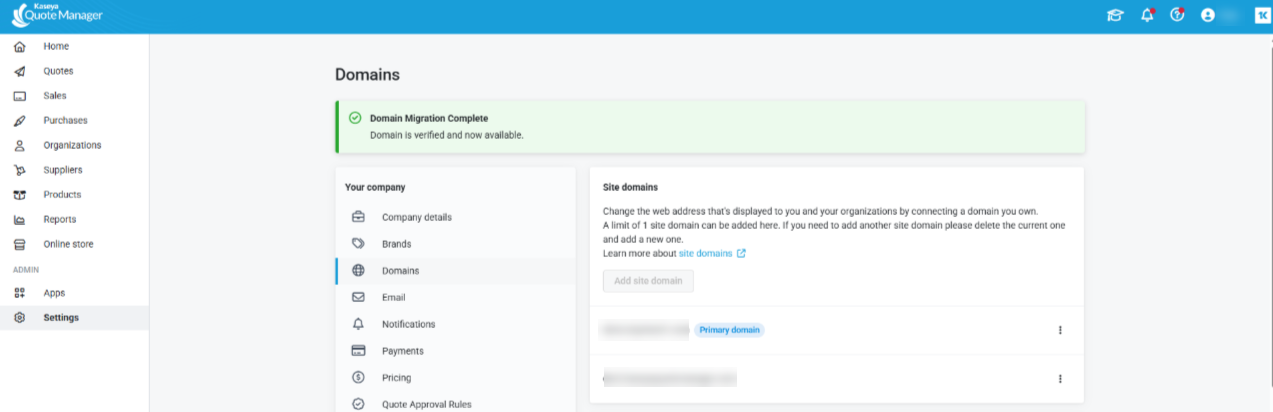Open the user account profile icon
This screenshot has width=1273, height=412.
(1208, 15)
